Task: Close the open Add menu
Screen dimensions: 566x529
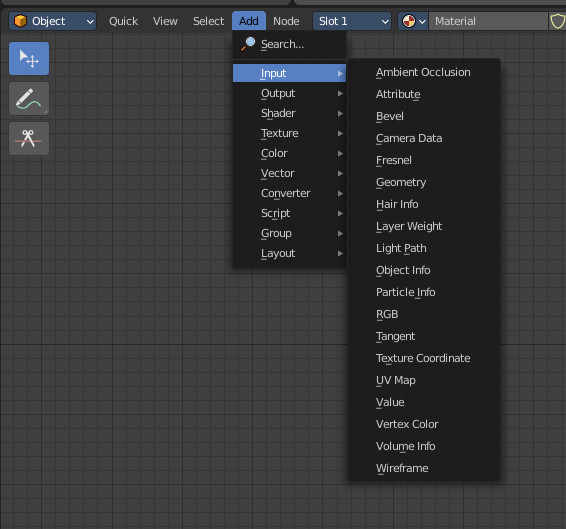Action: point(249,21)
